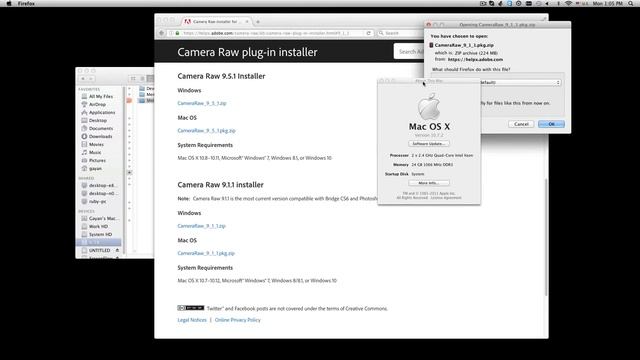Select UNTITLED device in Finder sidebar

coord(99,250)
